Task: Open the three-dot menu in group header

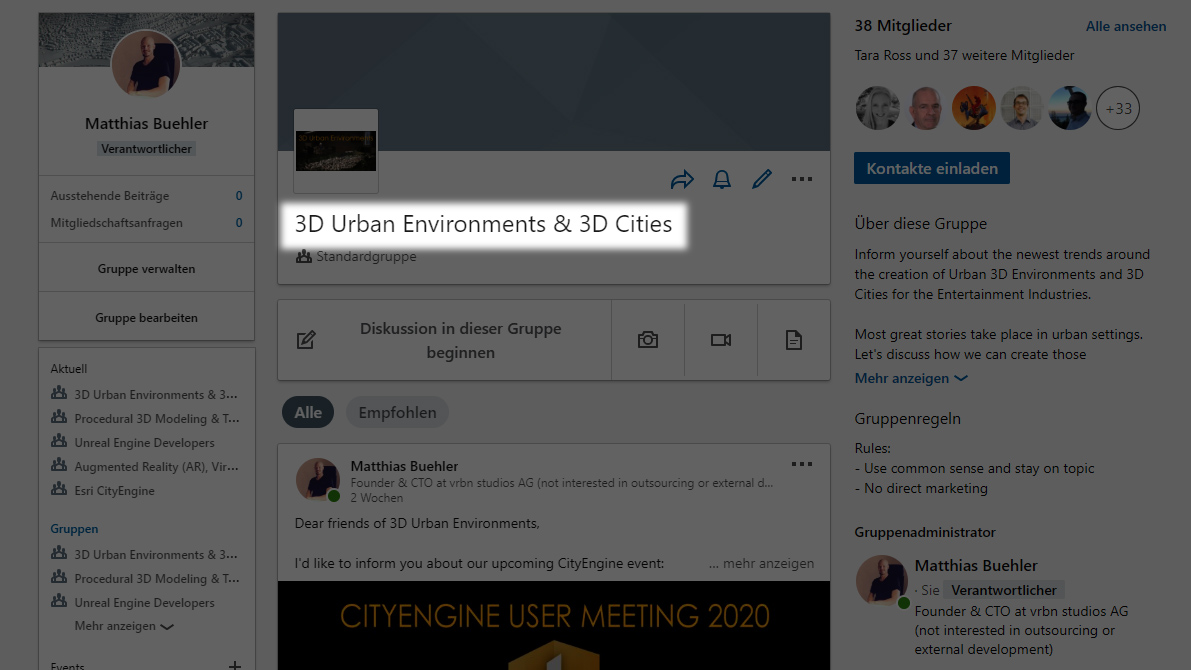Action: [x=801, y=179]
